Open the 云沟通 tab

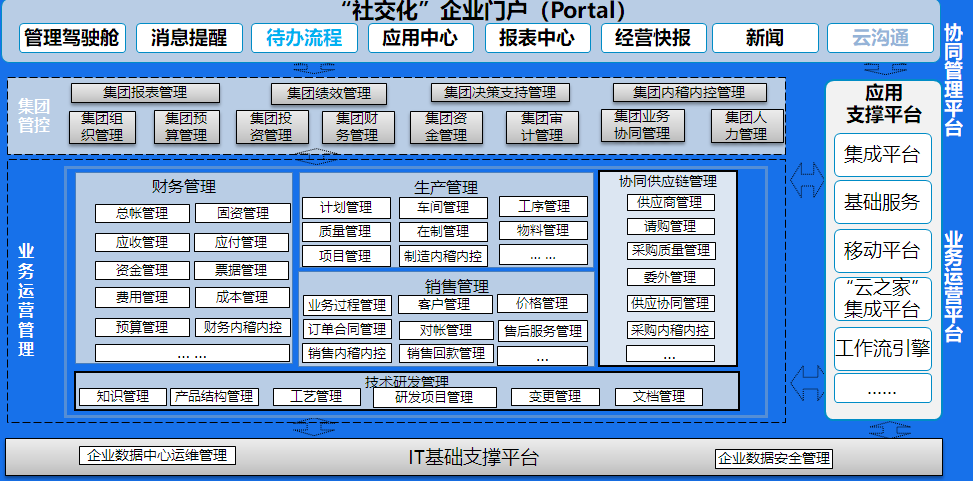point(880,39)
